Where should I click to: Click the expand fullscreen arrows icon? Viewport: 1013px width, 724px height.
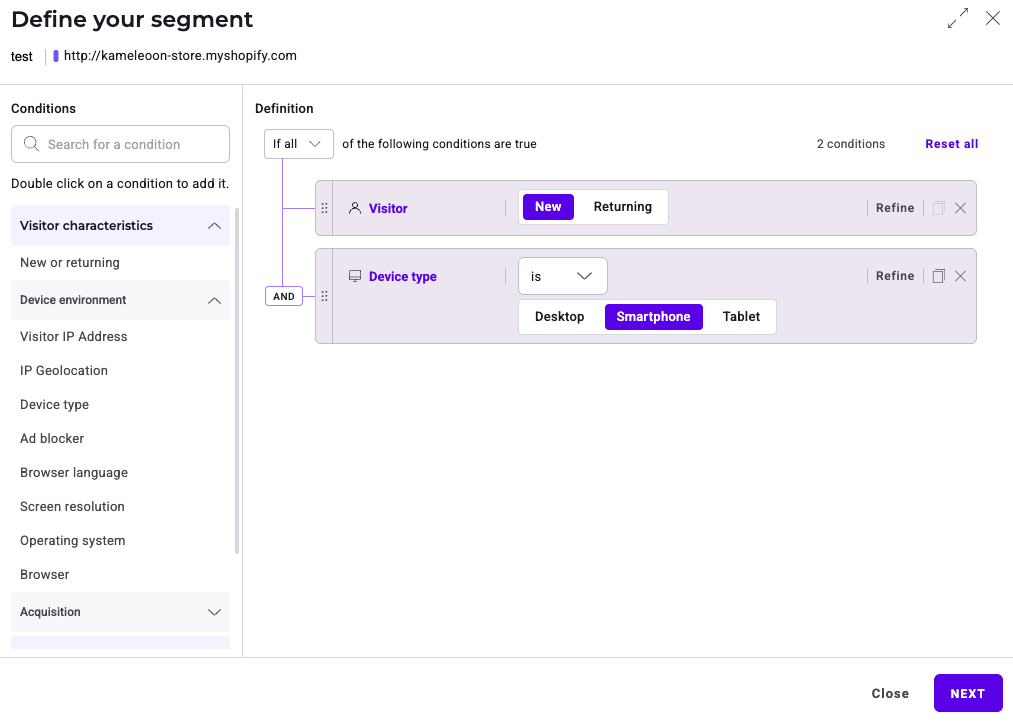[x=958, y=19]
